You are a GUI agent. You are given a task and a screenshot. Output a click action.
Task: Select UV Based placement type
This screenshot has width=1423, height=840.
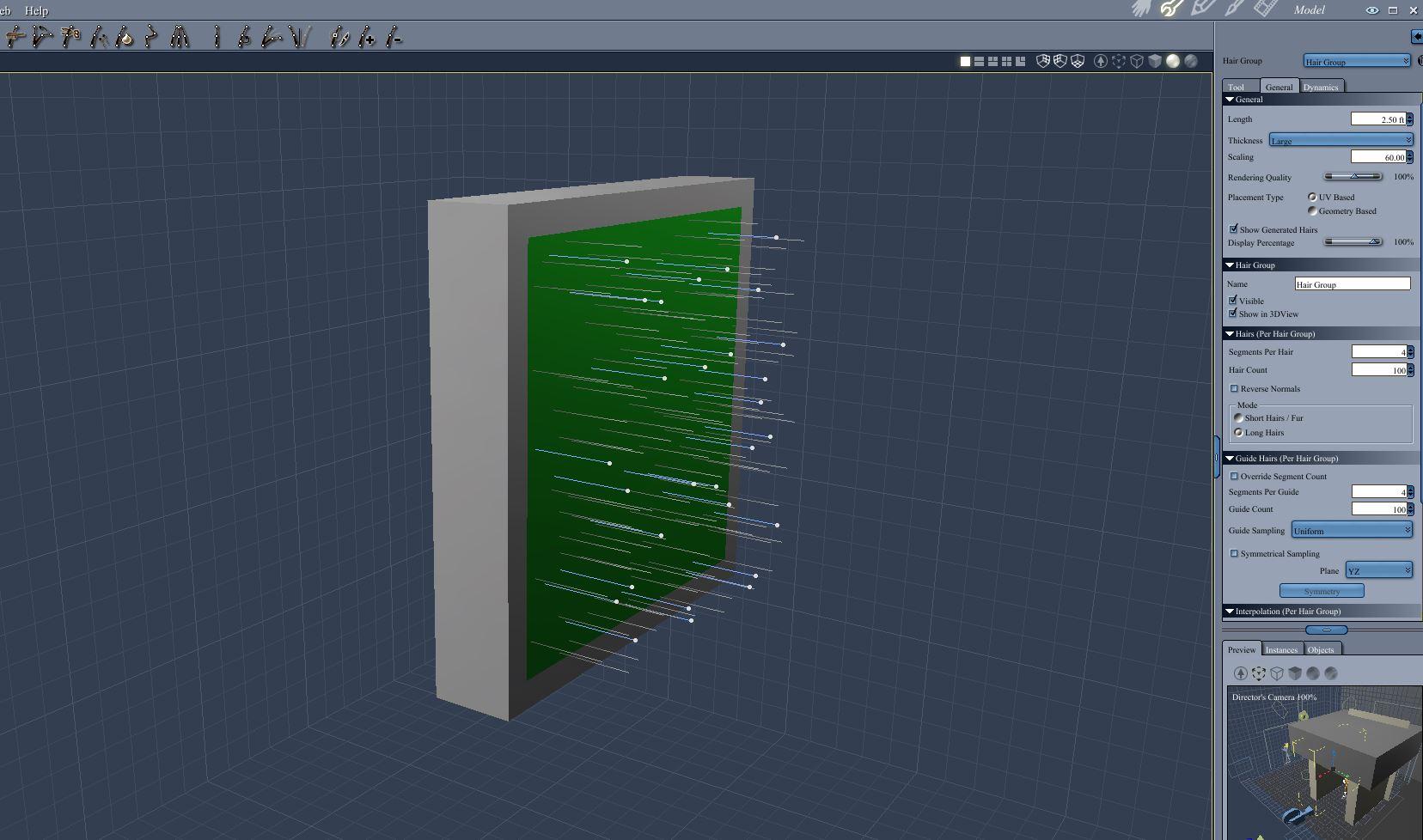[x=1312, y=197]
